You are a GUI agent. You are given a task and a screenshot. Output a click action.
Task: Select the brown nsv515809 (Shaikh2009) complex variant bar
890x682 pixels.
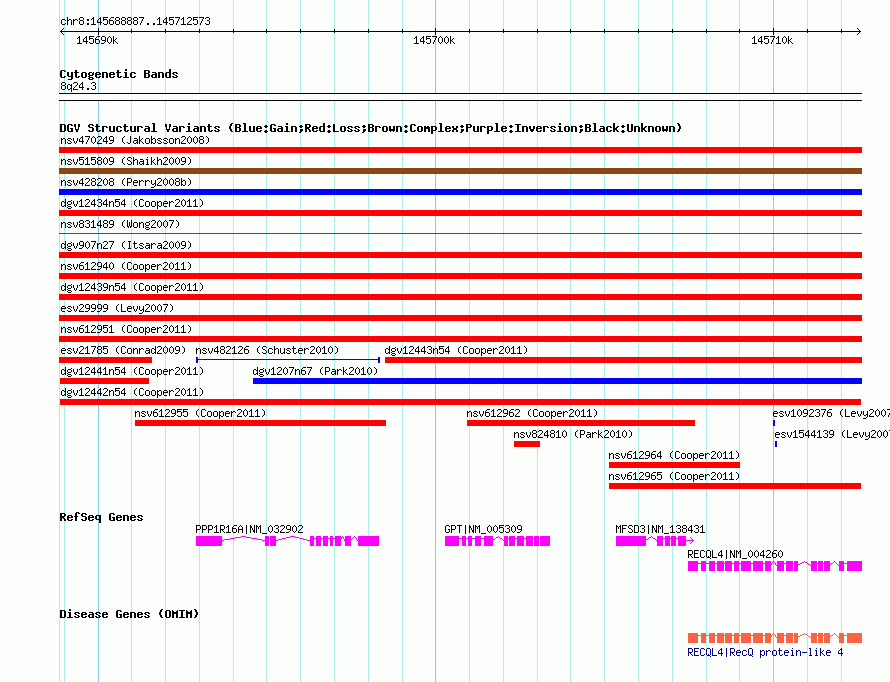(460, 171)
